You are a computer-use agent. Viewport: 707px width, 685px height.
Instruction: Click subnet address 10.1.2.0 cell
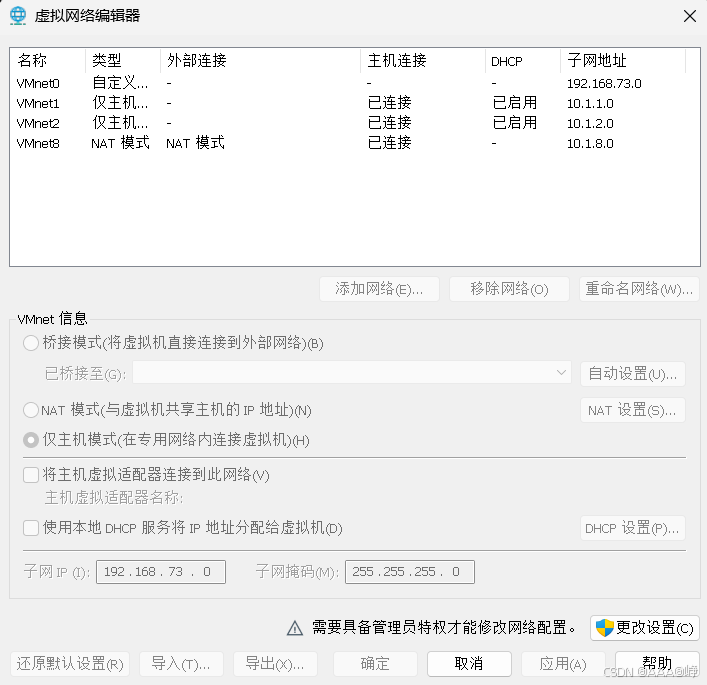[x=590, y=123]
